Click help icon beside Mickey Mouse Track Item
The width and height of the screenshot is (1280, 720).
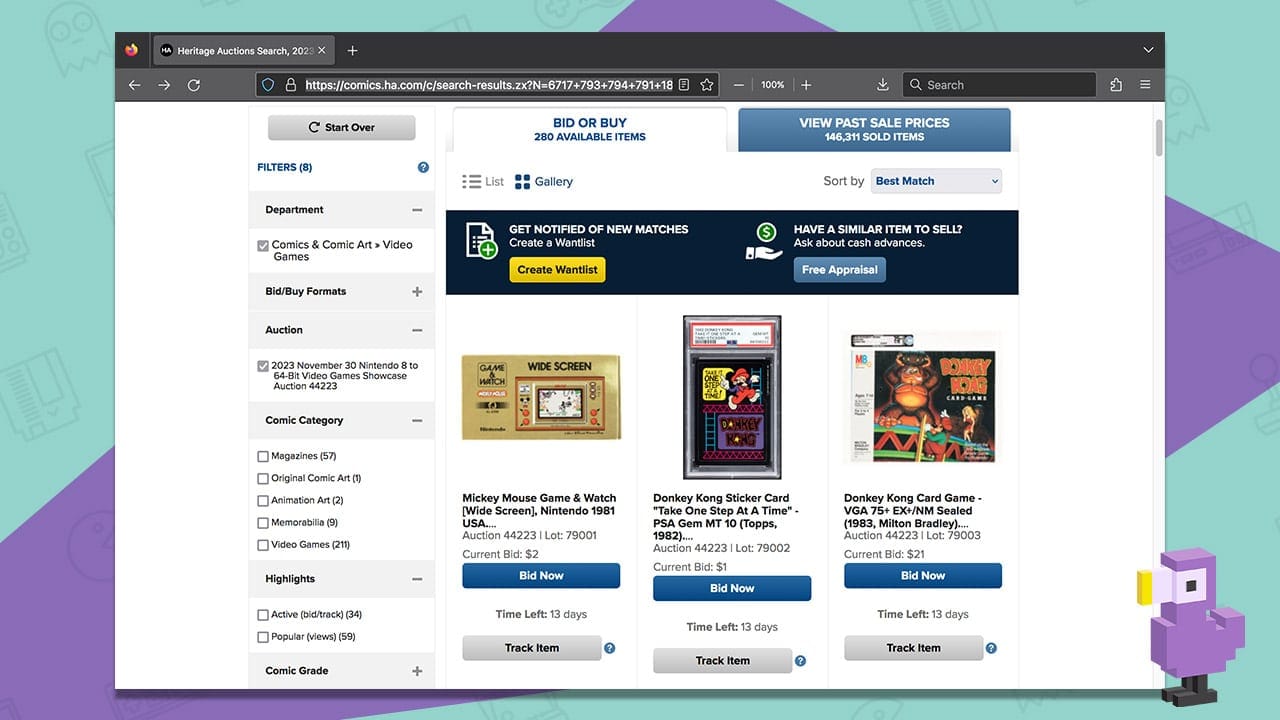pyautogui.click(x=610, y=648)
